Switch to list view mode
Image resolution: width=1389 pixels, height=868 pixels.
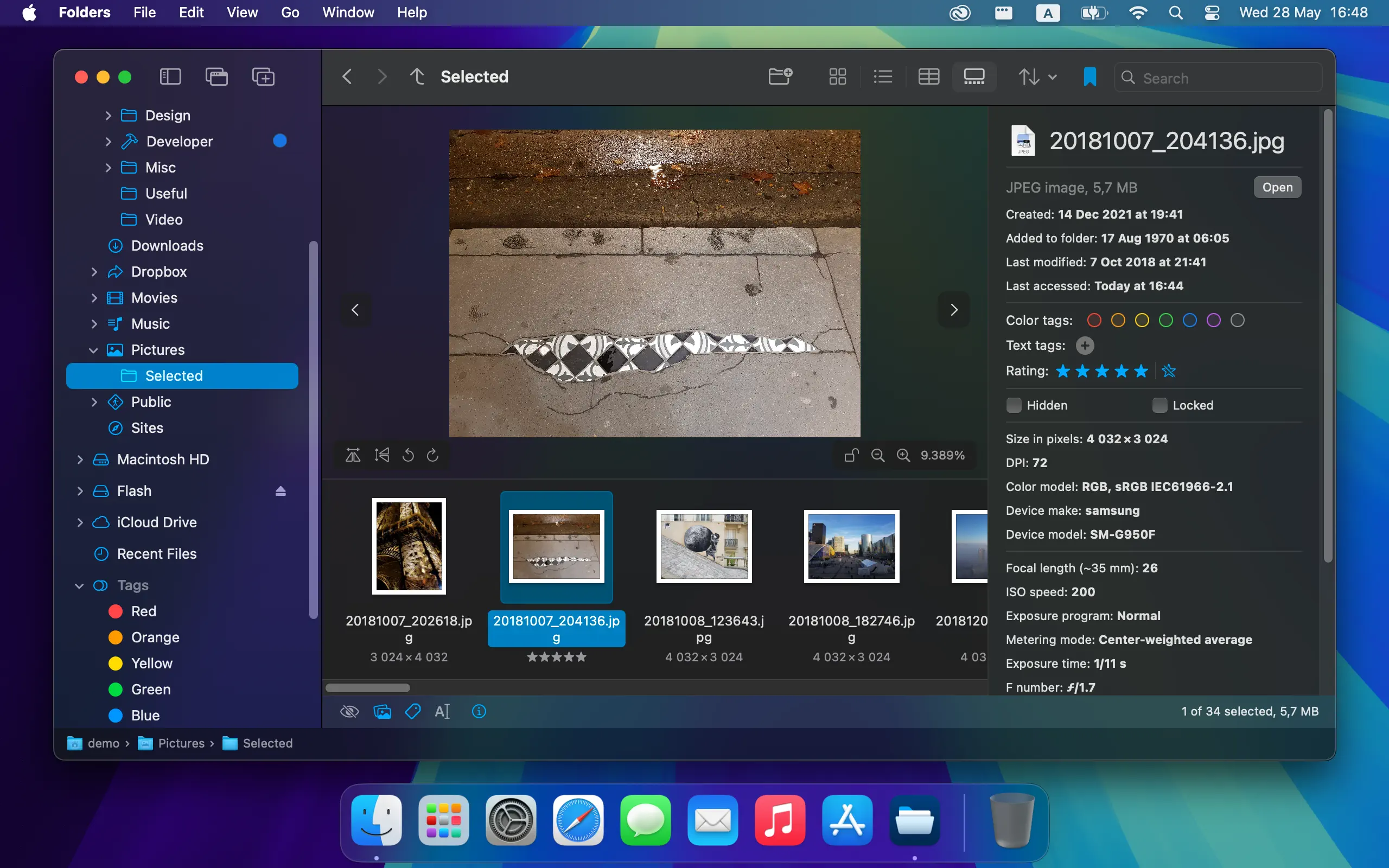[x=883, y=76]
